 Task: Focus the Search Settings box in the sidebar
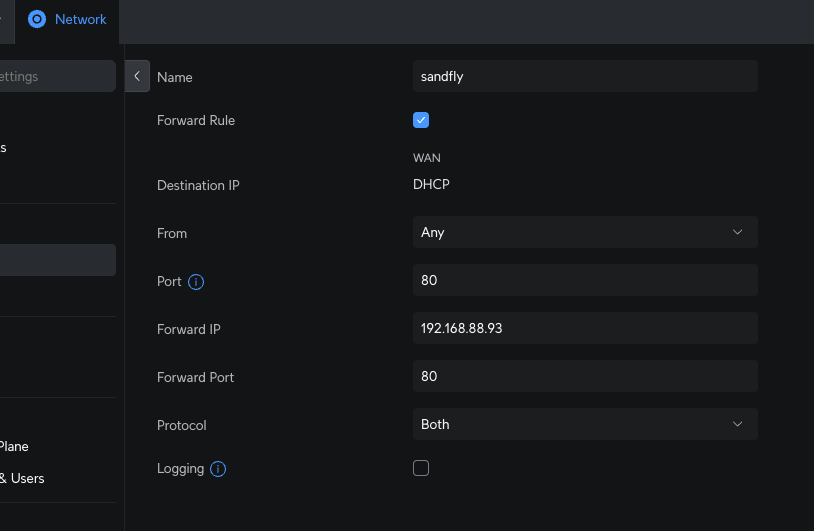tap(57, 76)
